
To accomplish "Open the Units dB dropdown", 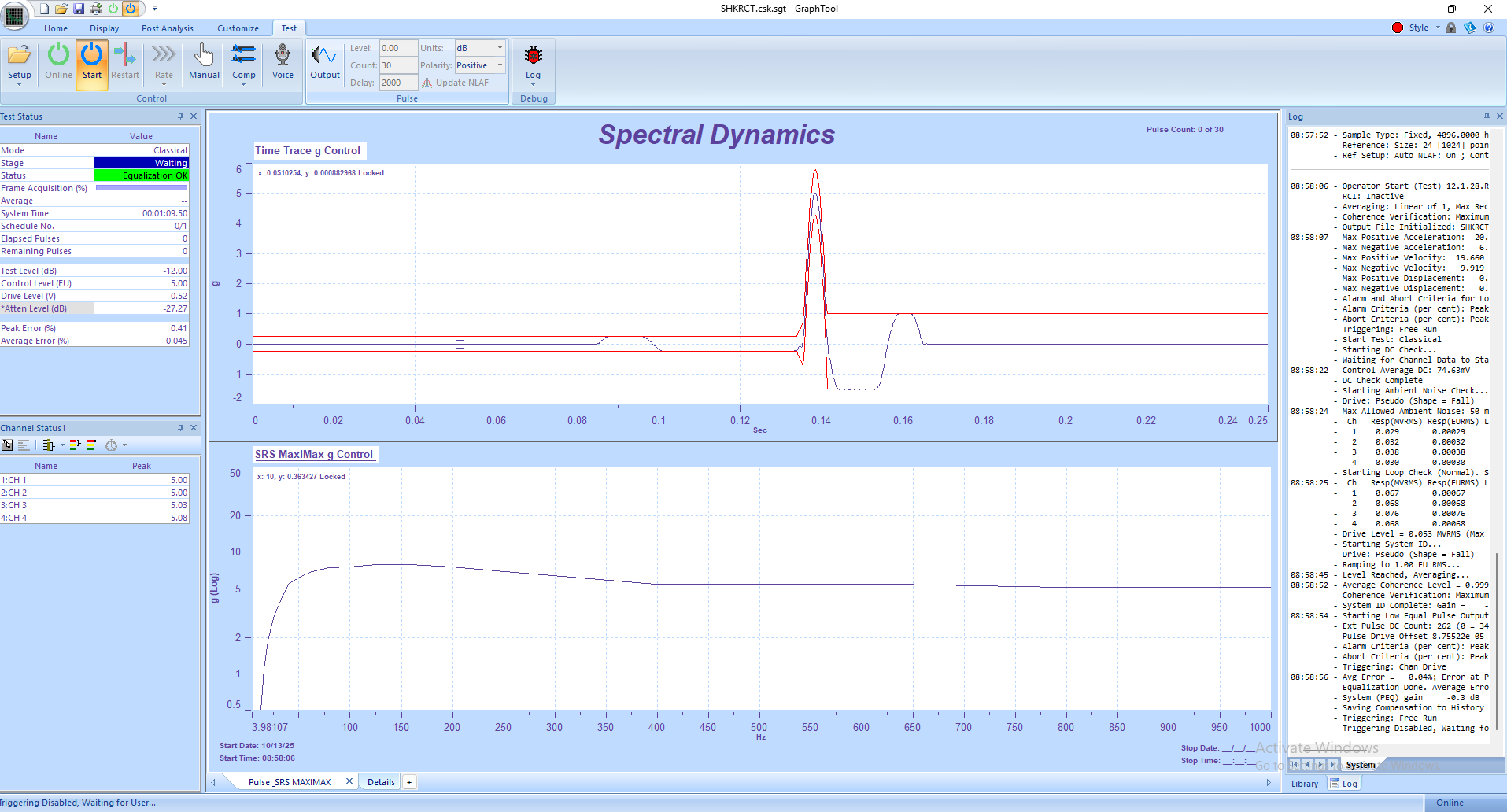I will (500, 48).
